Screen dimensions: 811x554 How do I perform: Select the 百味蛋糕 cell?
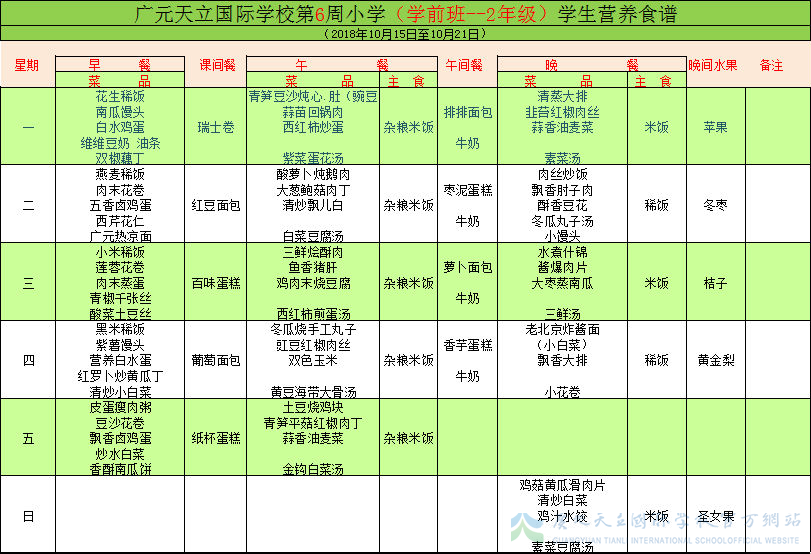216,283
